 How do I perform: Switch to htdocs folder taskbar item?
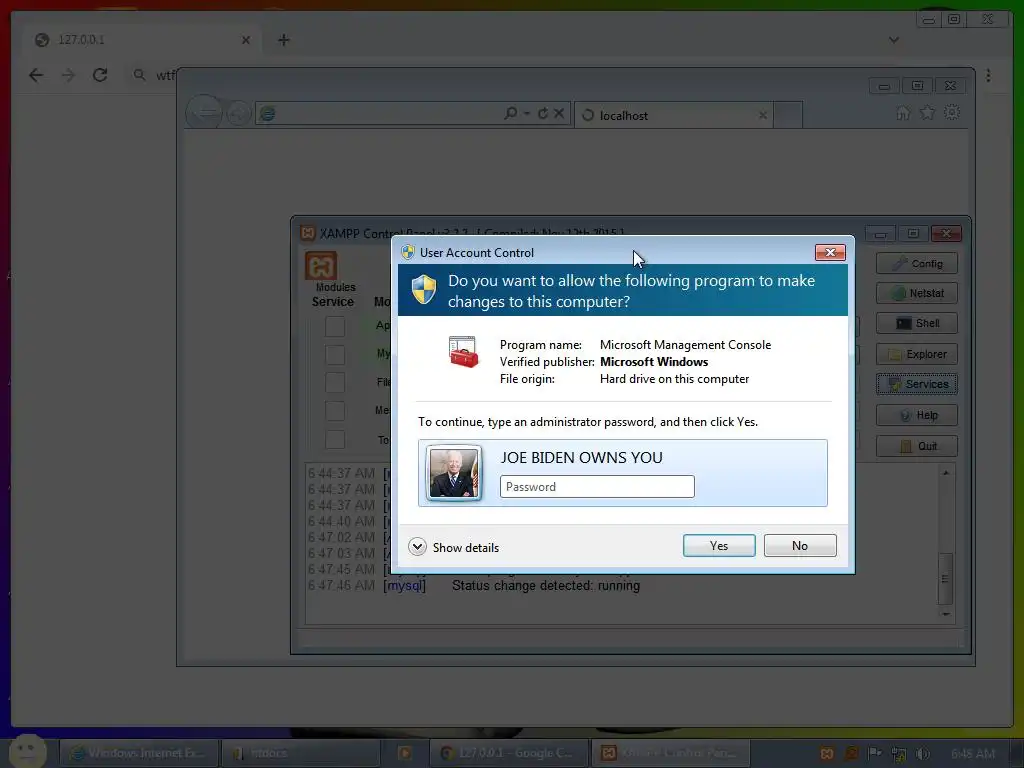tap(300, 753)
